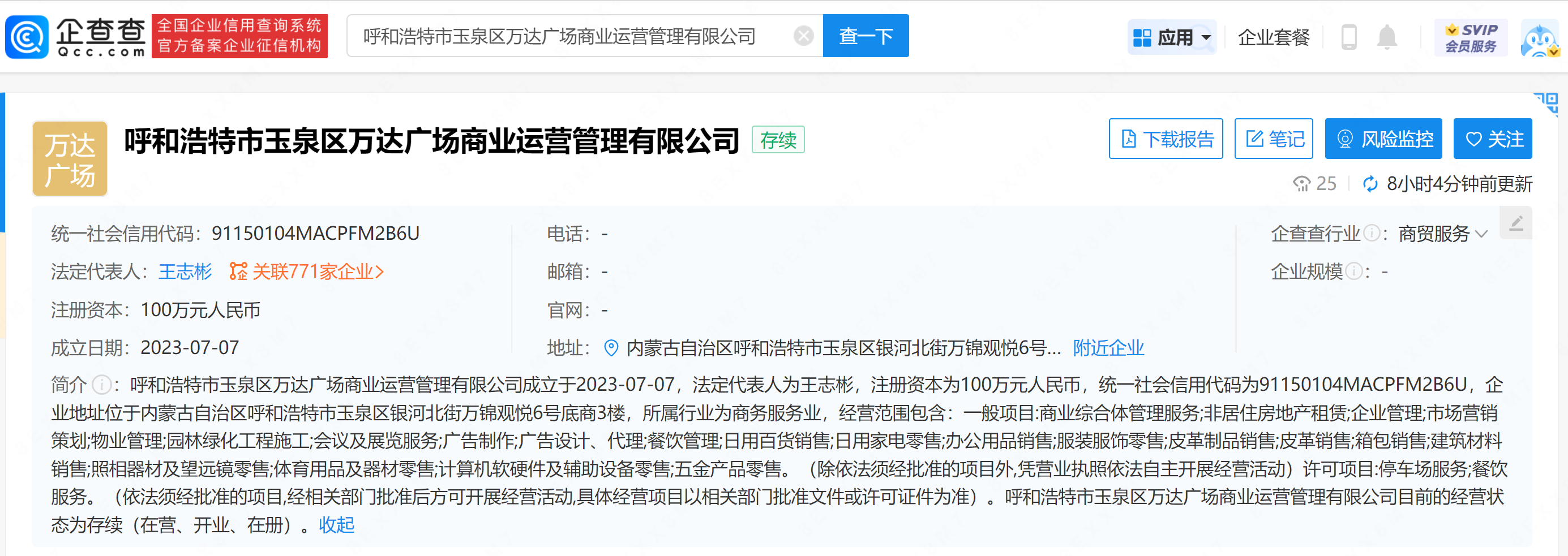Open 关联771家企业 related companies link
Screen dimensions: 1568x556
pyautogui.click(x=318, y=271)
